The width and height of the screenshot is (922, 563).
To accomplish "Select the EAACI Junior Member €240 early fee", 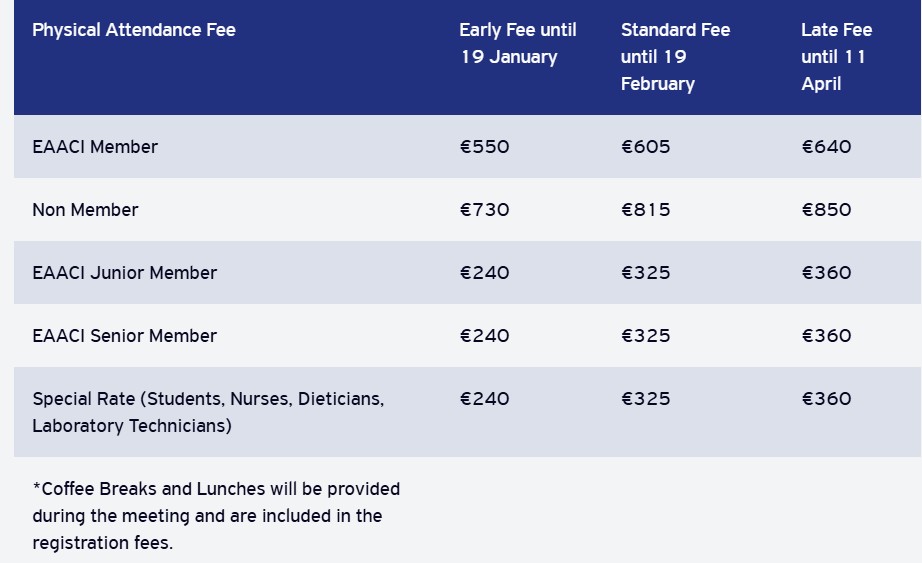I will (485, 273).
